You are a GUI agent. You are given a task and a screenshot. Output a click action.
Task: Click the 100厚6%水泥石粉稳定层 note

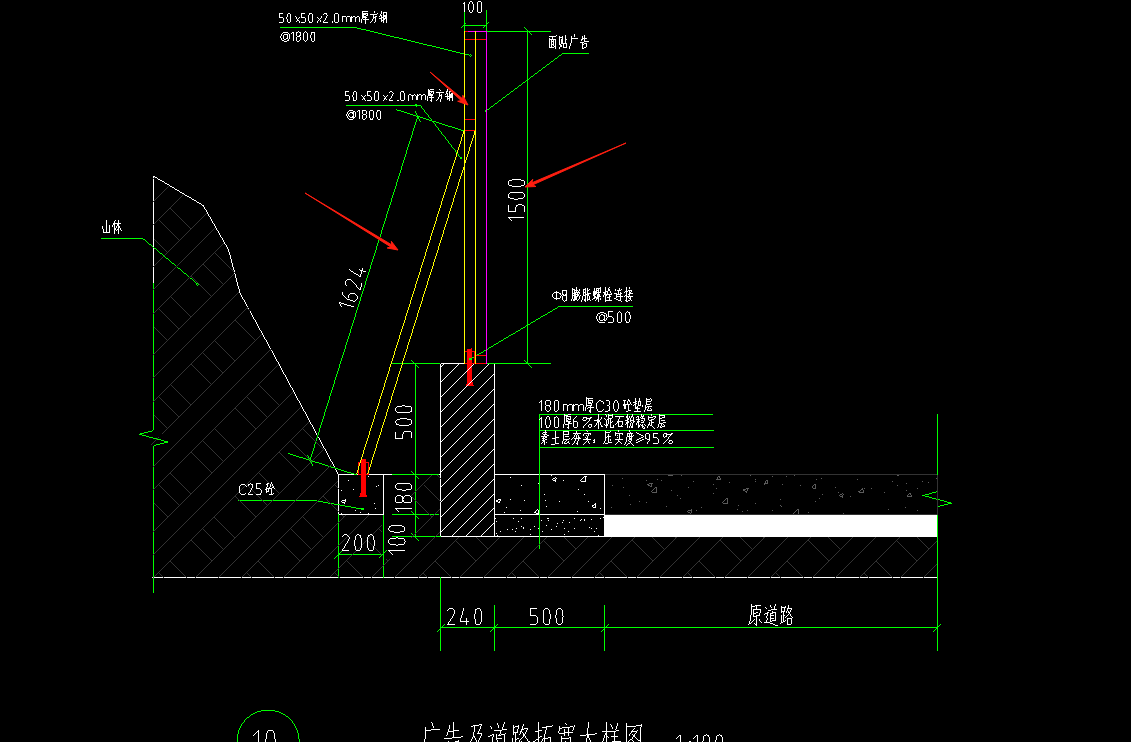click(602, 422)
